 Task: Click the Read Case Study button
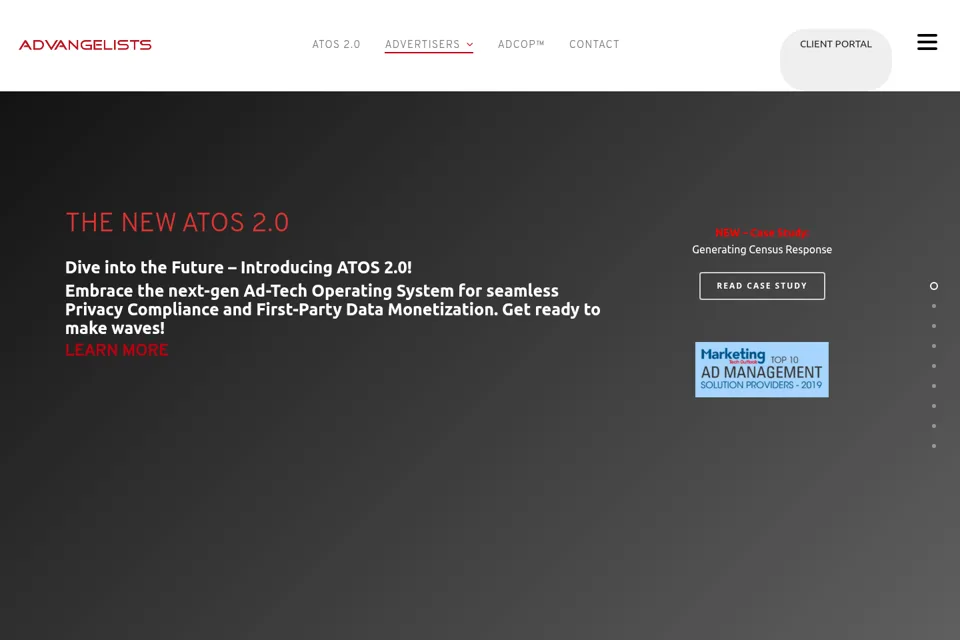[762, 286]
